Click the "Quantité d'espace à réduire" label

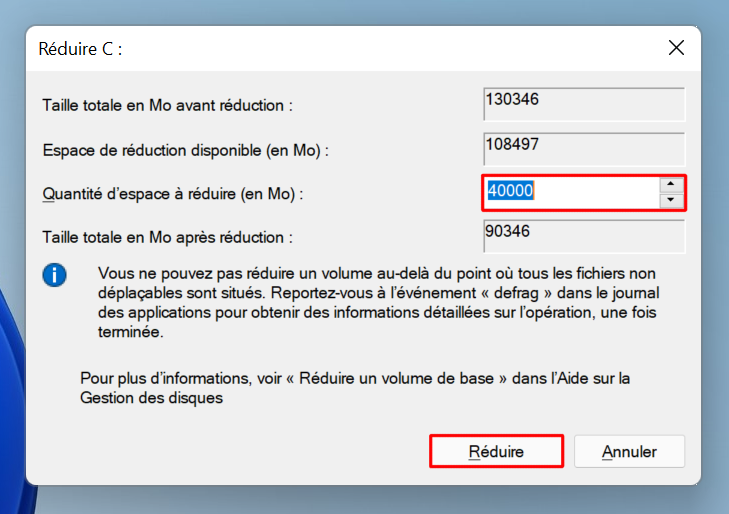click(172, 194)
